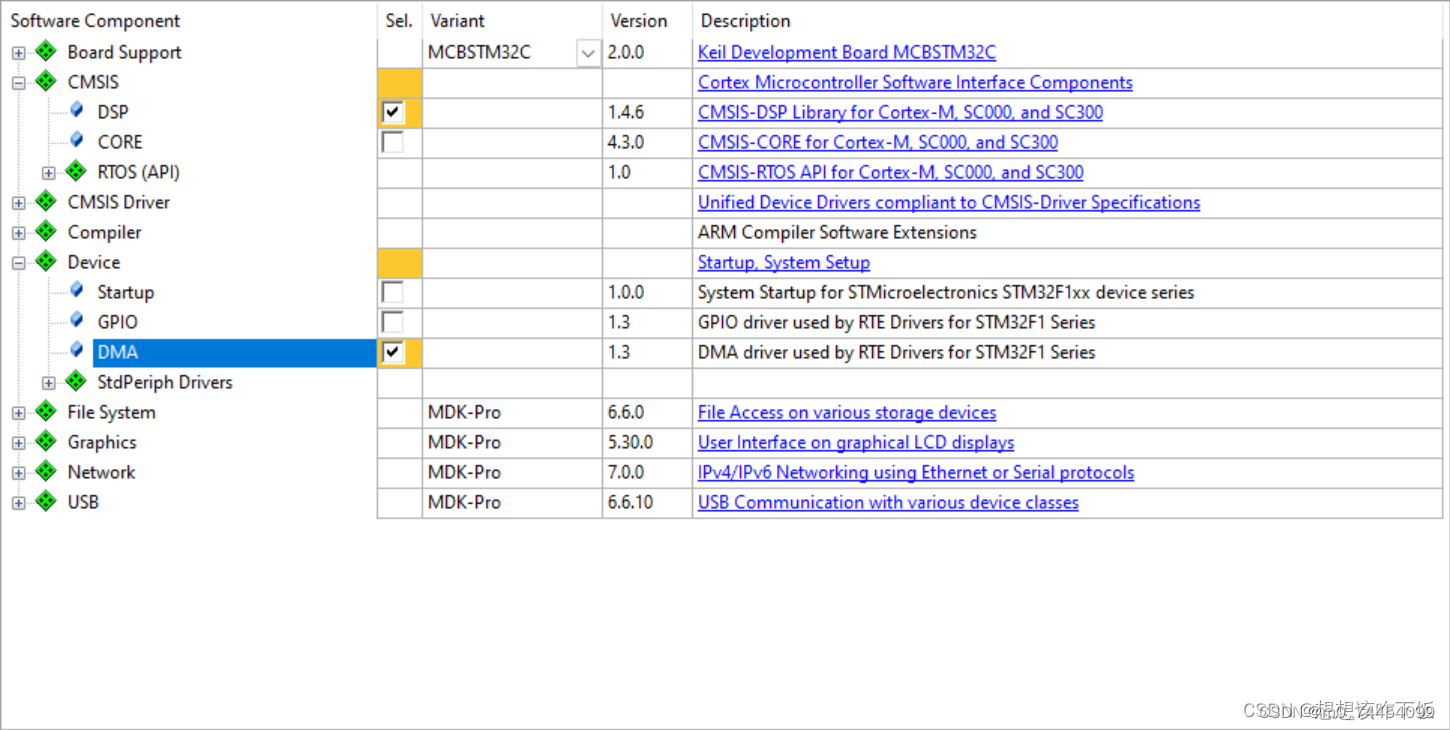The height and width of the screenshot is (730, 1450).
Task: Uncheck the DMA component checkbox
Action: pos(393,352)
